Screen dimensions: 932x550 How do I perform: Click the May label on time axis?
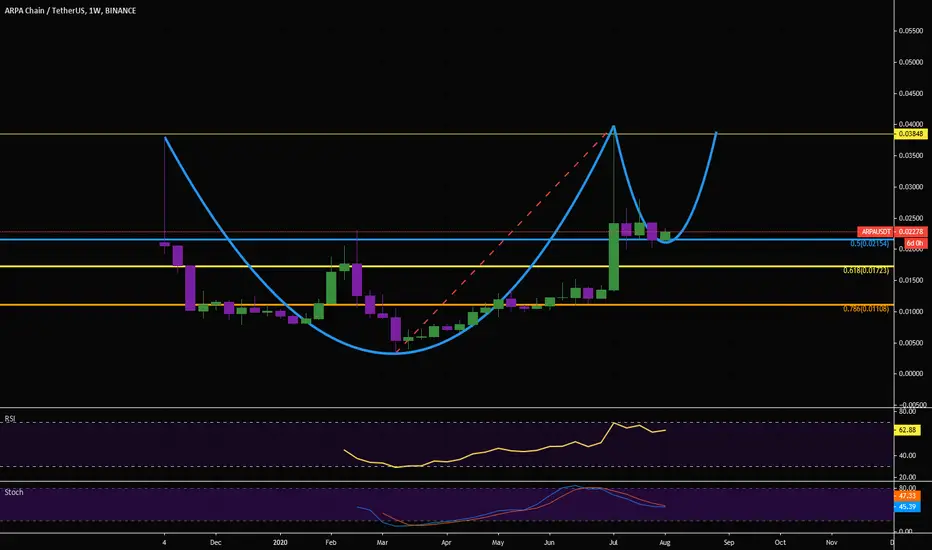tap(498, 542)
